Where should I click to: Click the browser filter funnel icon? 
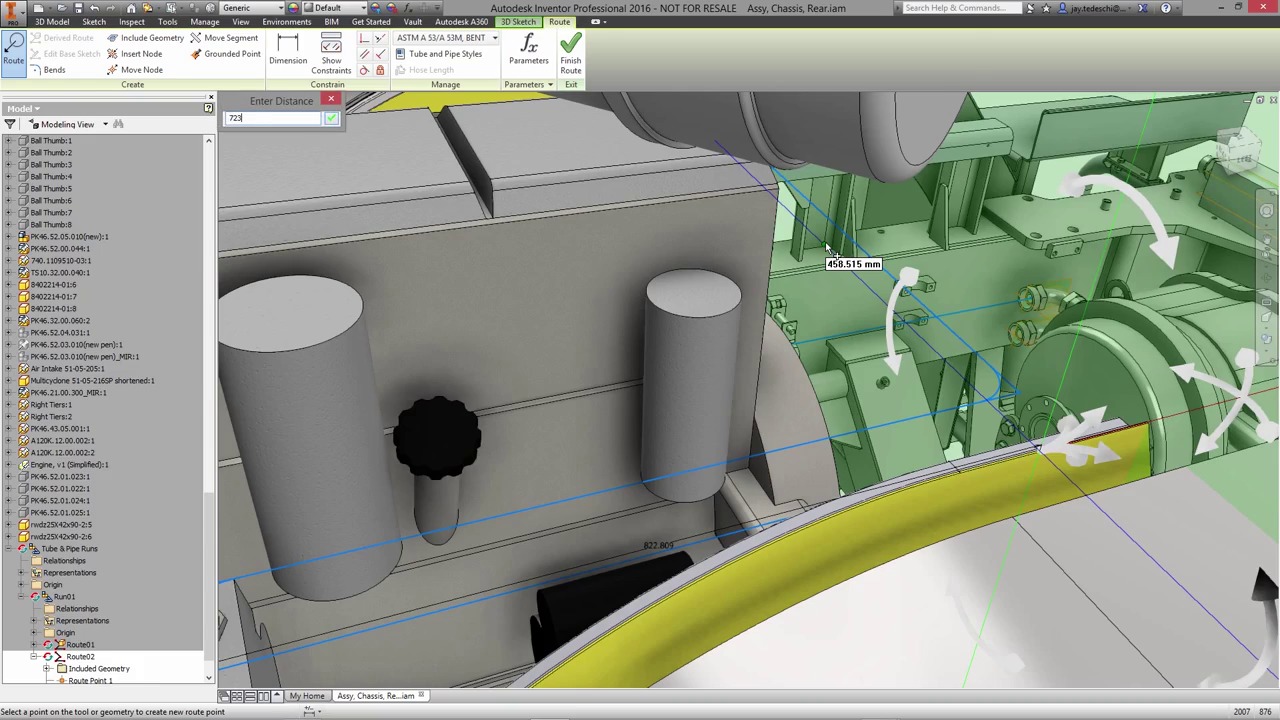click(10, 124)
